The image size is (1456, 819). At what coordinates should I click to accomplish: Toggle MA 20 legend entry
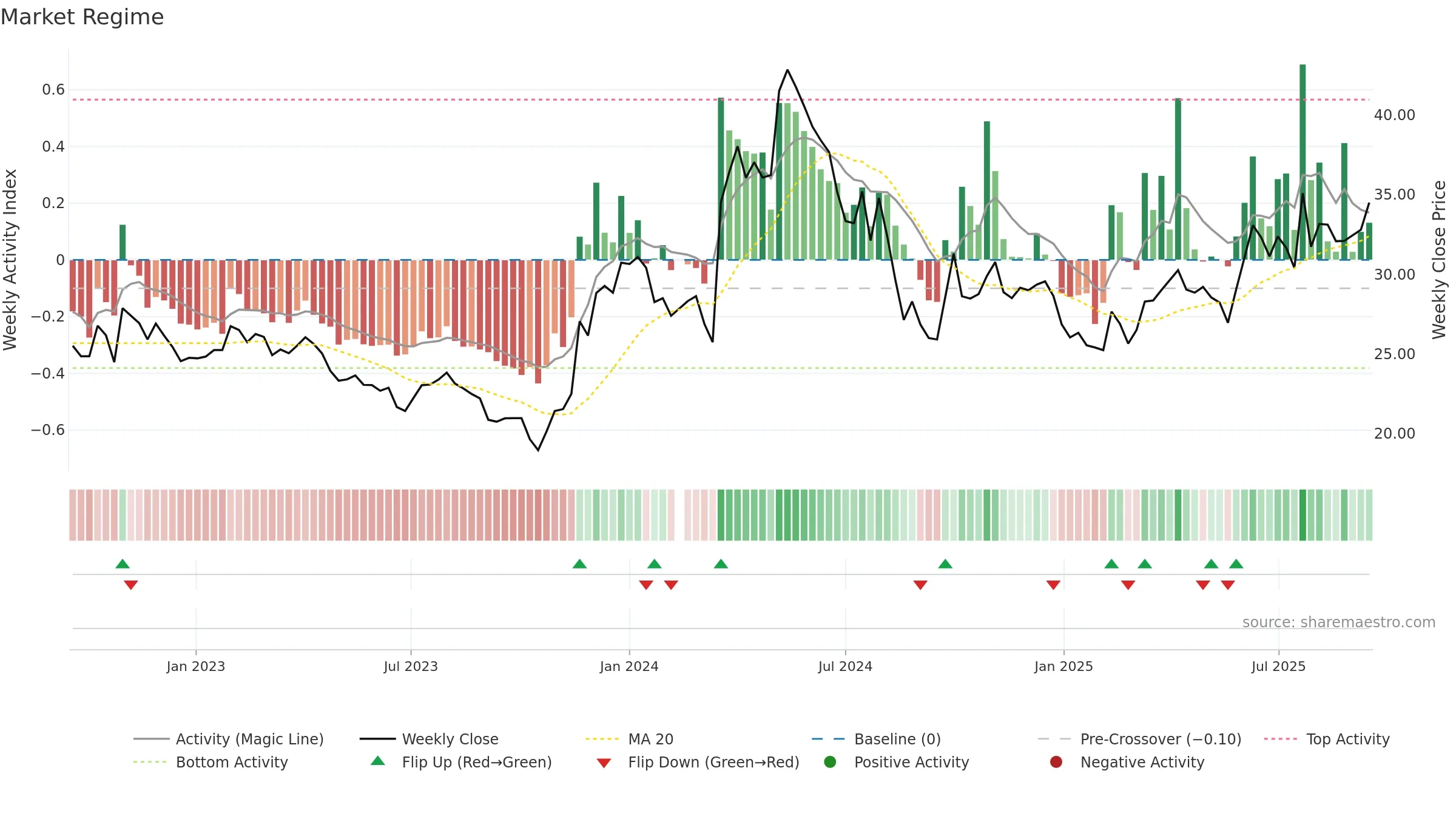629,739
